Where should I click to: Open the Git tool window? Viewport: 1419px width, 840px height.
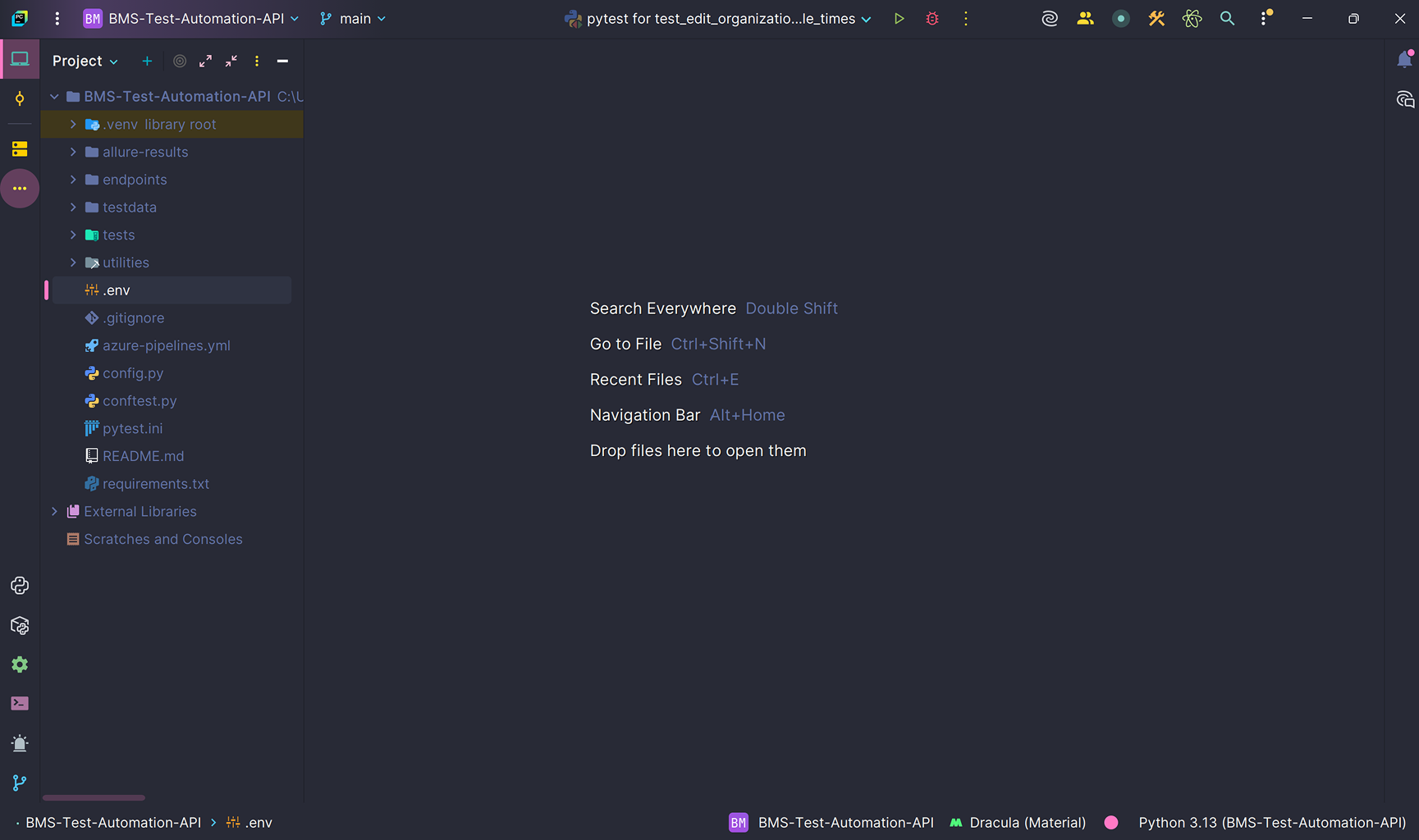point(20,783)
